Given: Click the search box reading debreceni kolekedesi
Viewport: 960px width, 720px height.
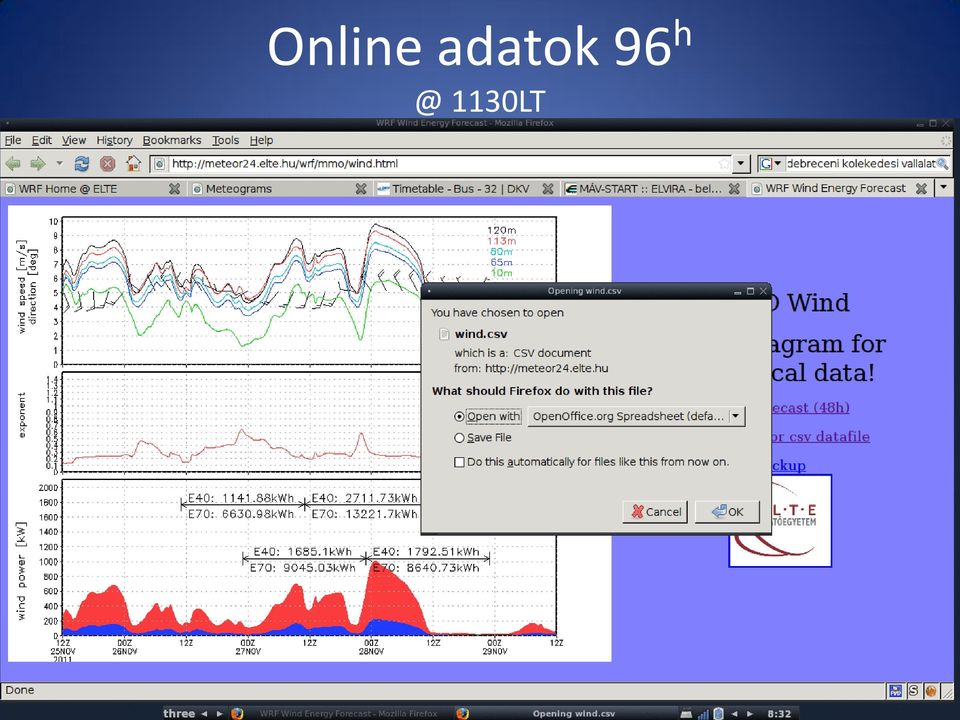Looking at the screenshot, I should click(860, 163).
